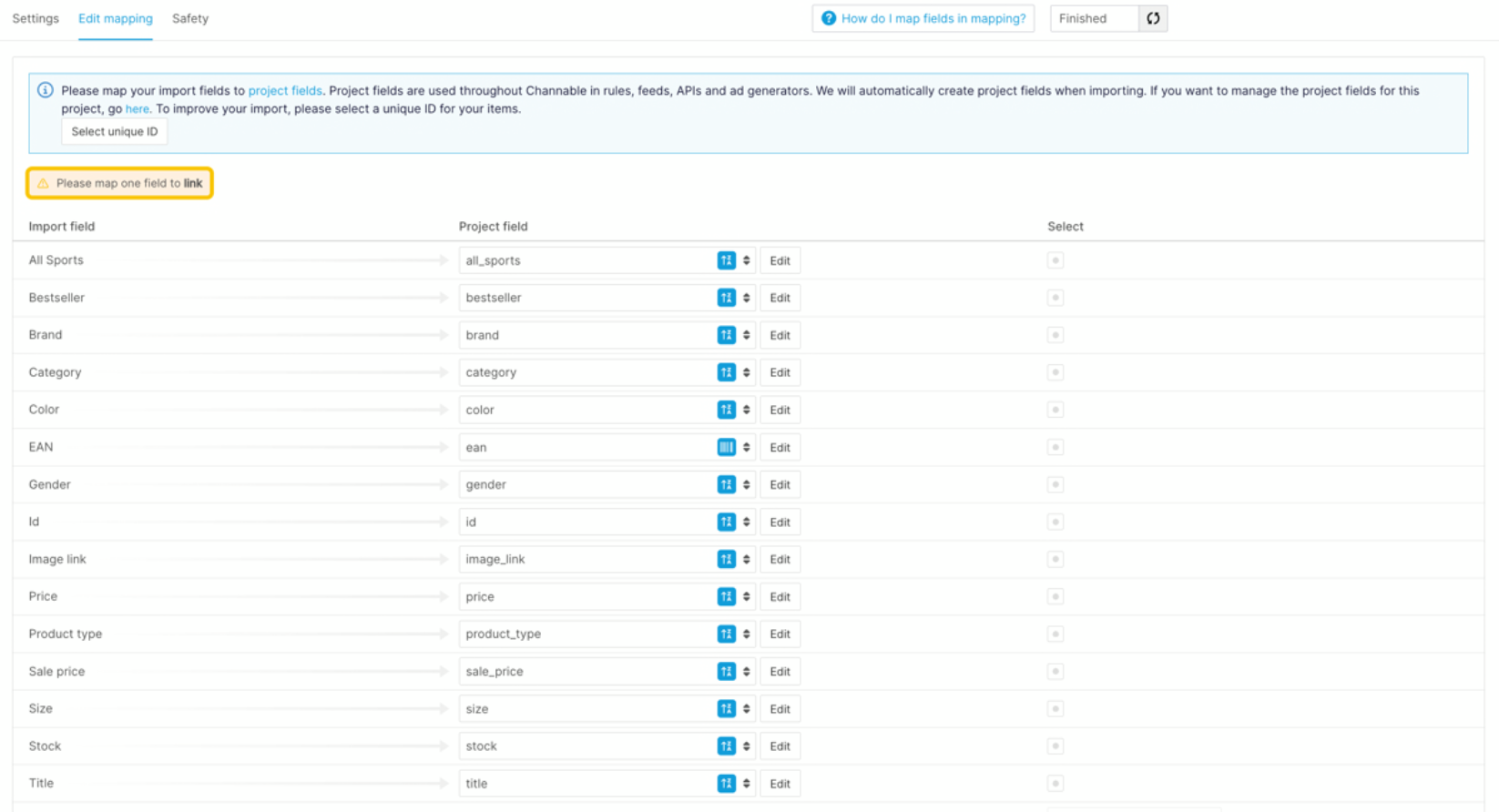Screen dimensions: 1499x812
Task: Click the 'Product type' import field label
Action: click(66, 634)
